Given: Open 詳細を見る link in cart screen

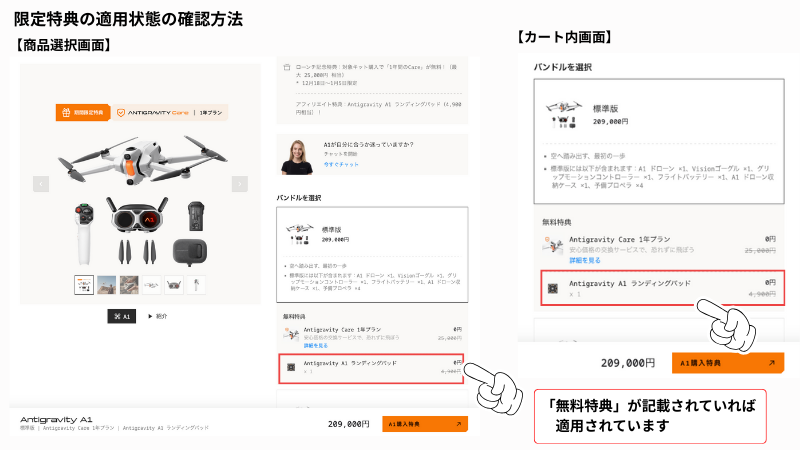Looking at the screenshot, I should (585, 260).
